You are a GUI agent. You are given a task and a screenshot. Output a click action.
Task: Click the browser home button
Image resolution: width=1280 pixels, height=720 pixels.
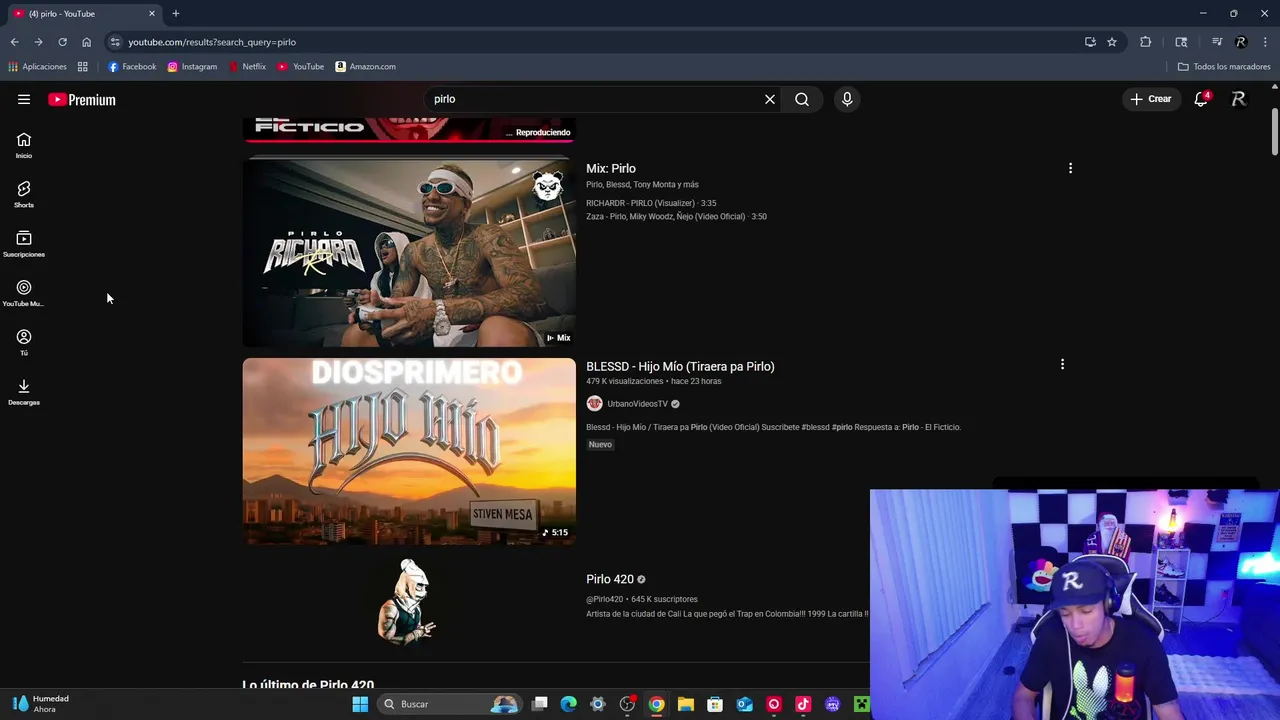point(86,42)
